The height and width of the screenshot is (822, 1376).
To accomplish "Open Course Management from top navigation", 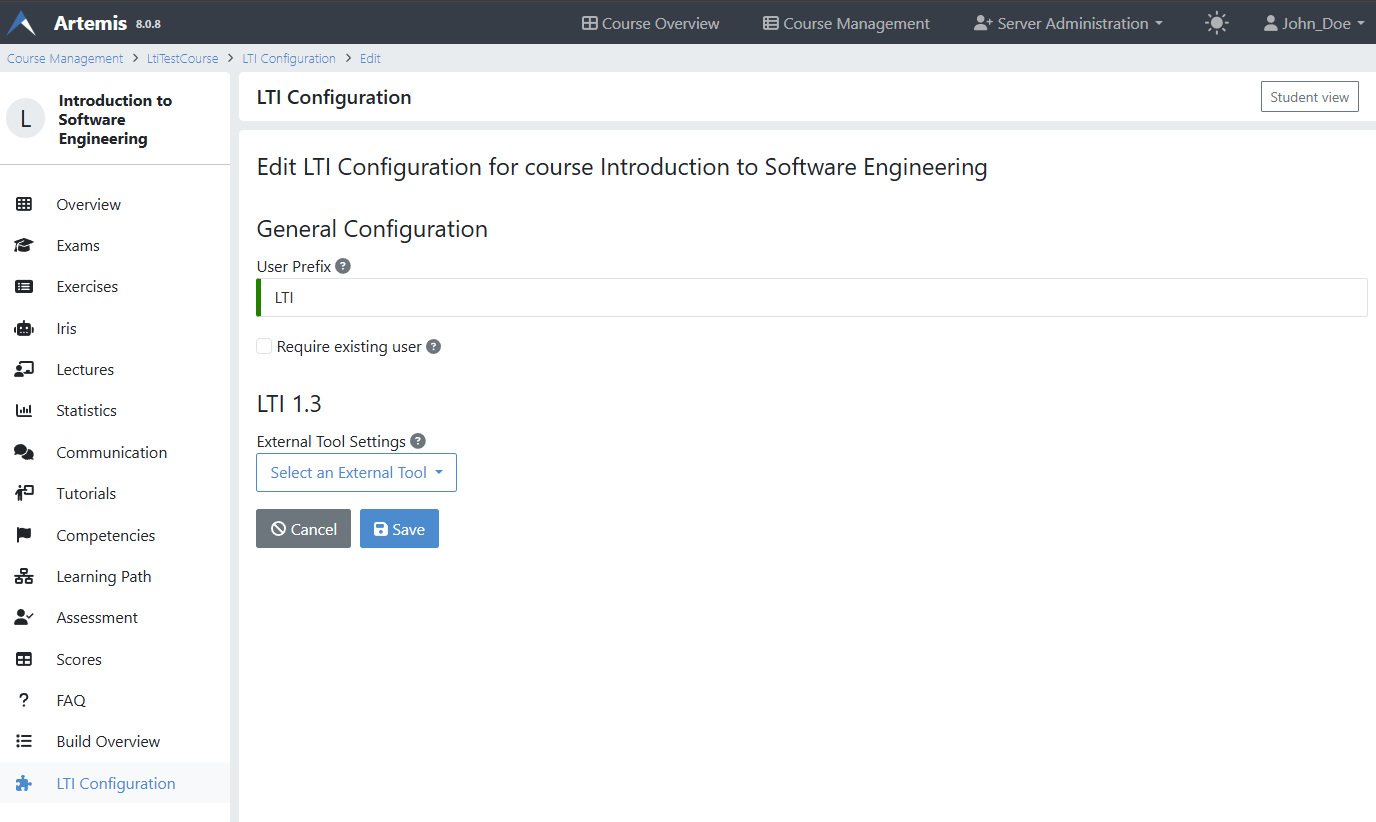I will 846,22.
